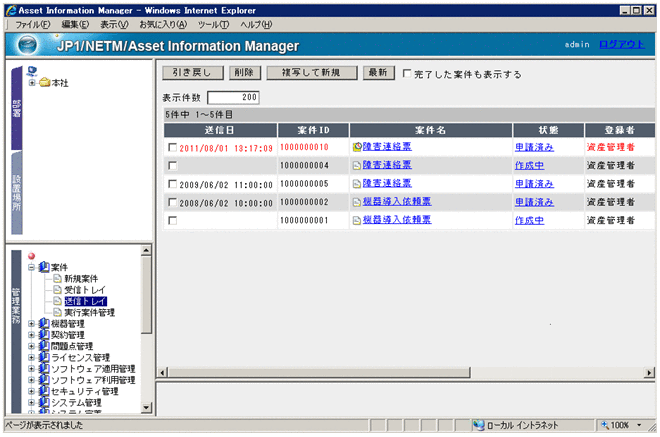This screenshot has width=660, height=437.
Task: Click the local intranet zone icon in status bar
Action: 478,425
